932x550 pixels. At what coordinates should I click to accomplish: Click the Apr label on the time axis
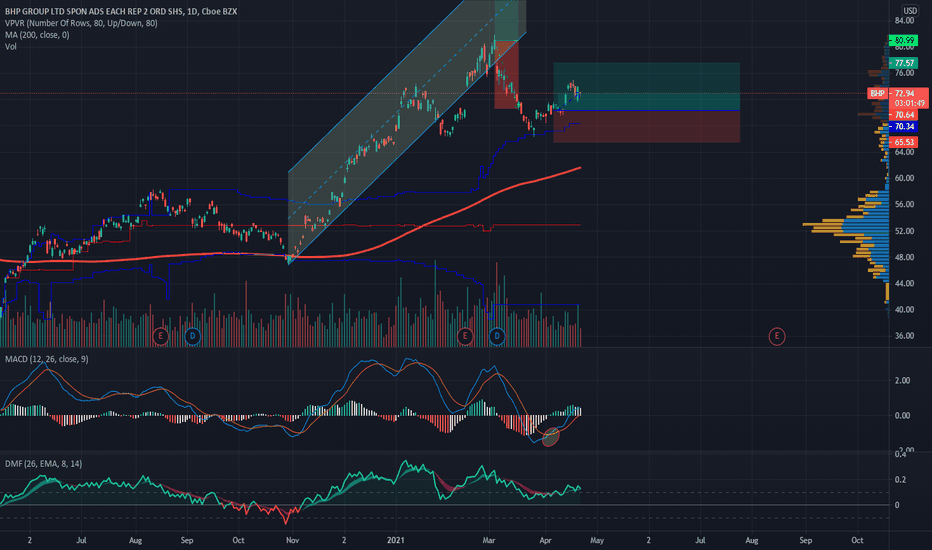pyautogui.click(x=545, y=540)
